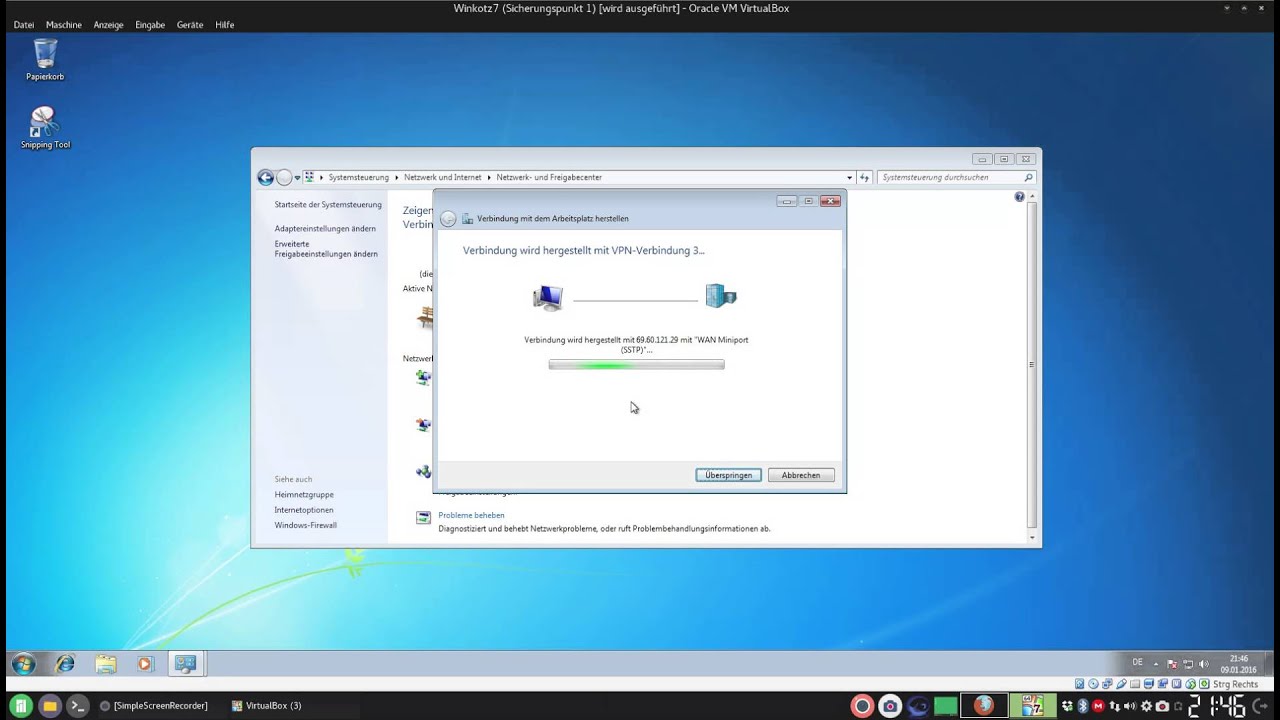
Task: Click the Netzwerk- und Freigabecenter breadcrumb
Action: coord(549,177)
